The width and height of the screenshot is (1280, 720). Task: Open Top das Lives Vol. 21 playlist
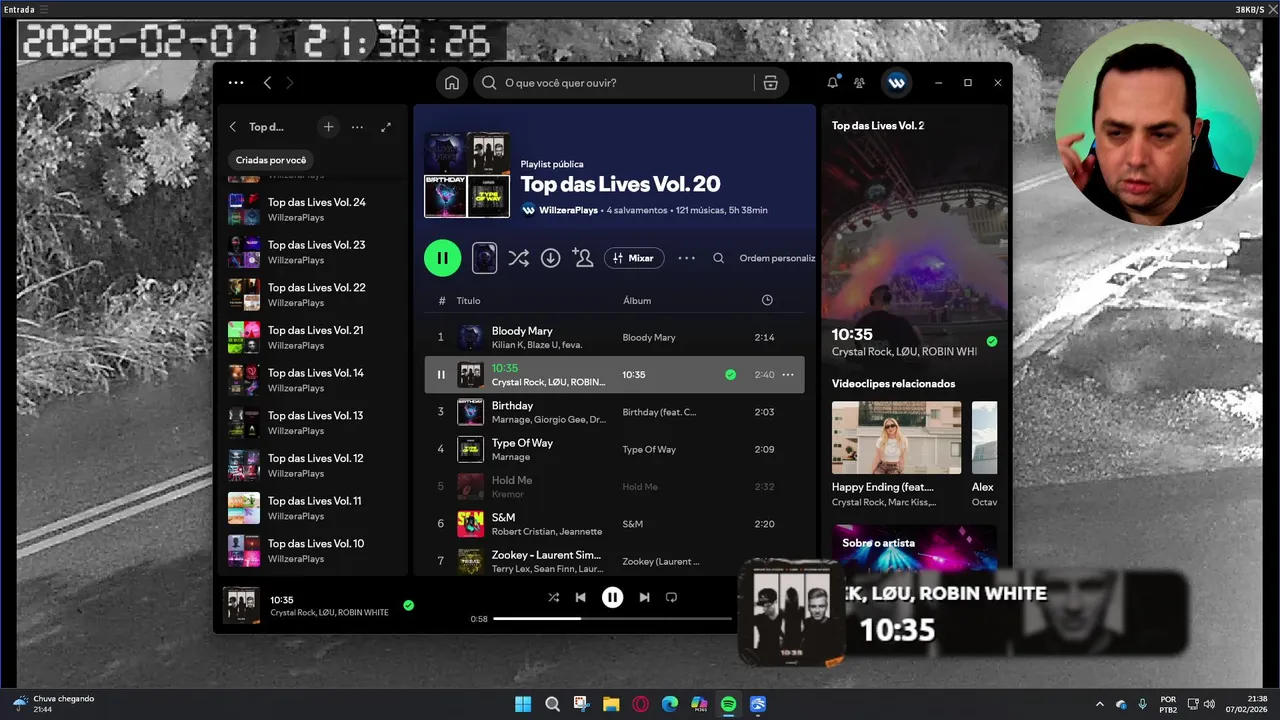pyautogui.click(x=311, y=337)
